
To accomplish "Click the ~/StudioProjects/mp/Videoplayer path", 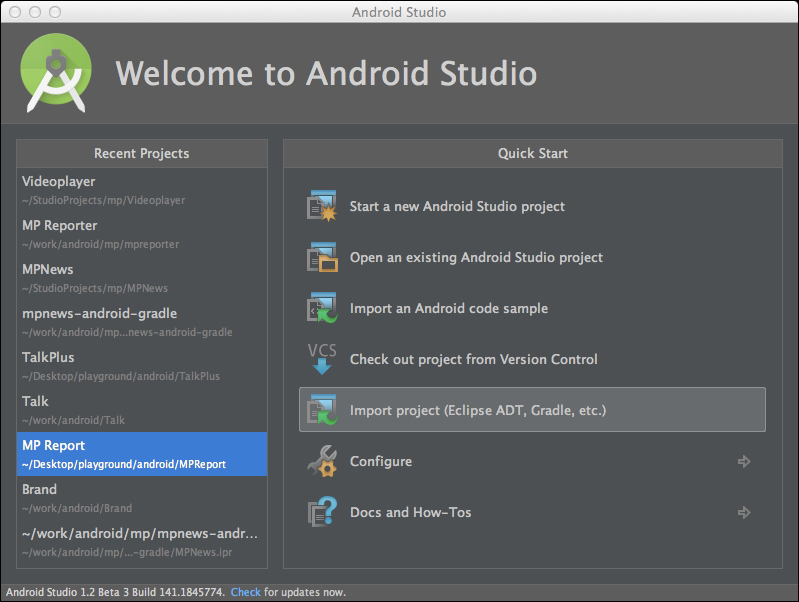I will pyautogui.click(x=103, y=200).
